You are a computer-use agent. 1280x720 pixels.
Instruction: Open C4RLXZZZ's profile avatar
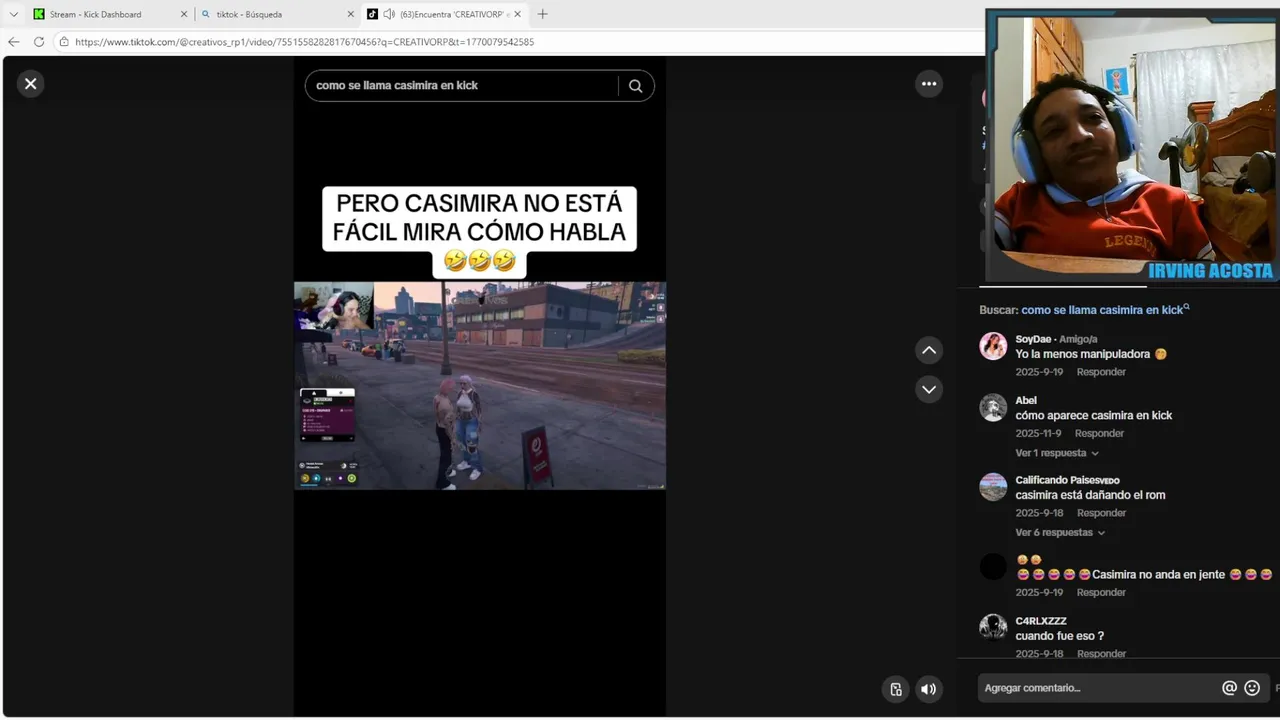tap(993, 627)
